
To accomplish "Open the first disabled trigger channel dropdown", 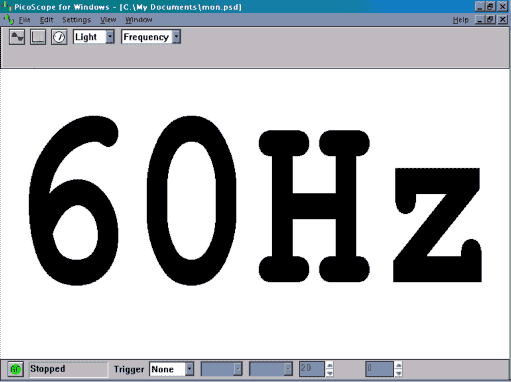I will point(238,369).
